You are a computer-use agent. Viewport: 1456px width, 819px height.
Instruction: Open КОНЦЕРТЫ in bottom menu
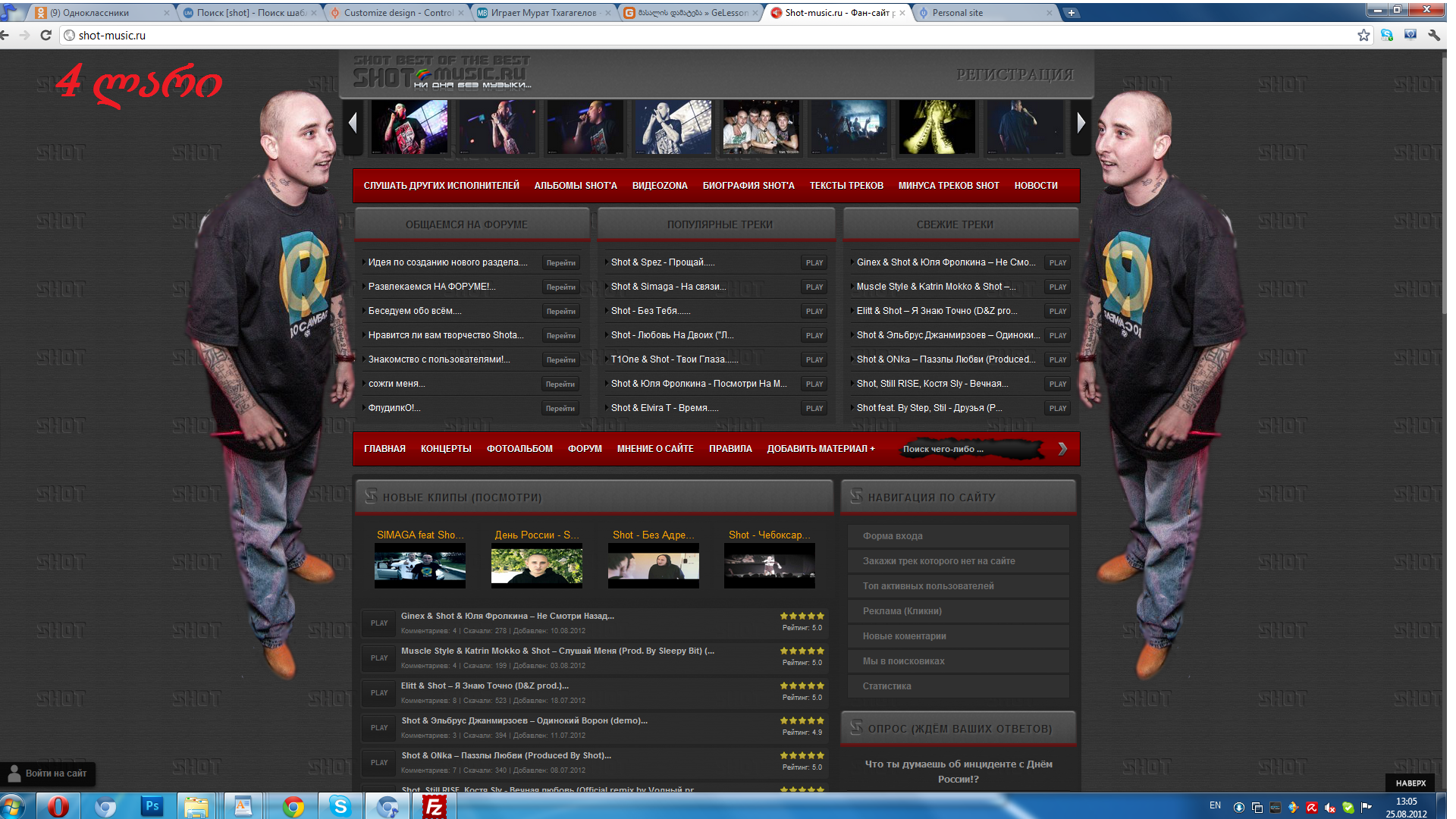tap(446, 449)
